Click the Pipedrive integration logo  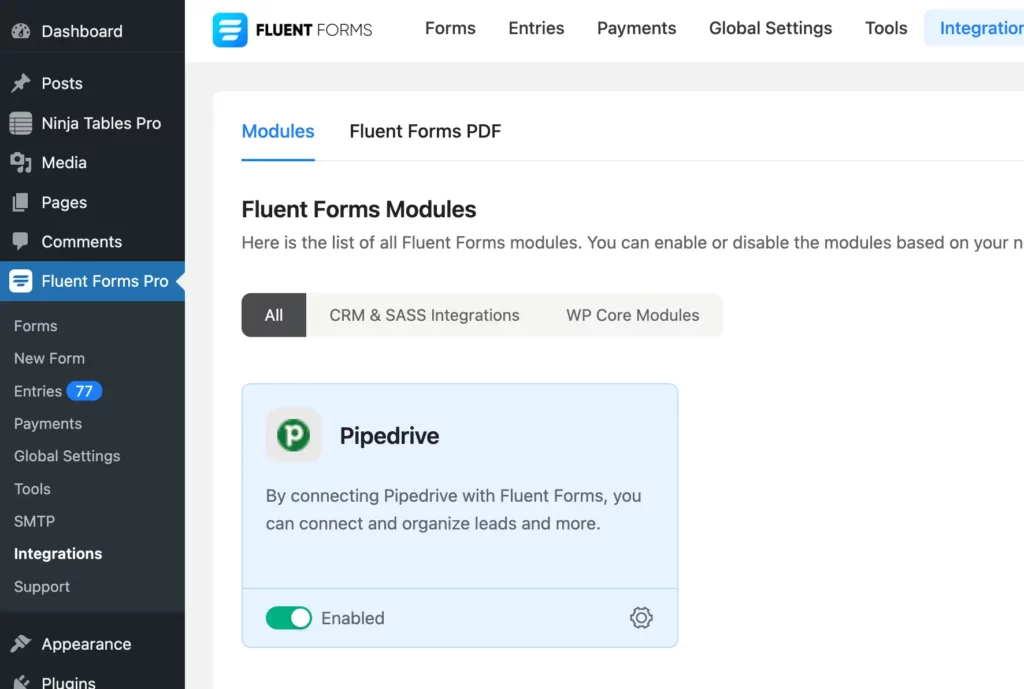point(293,435)
